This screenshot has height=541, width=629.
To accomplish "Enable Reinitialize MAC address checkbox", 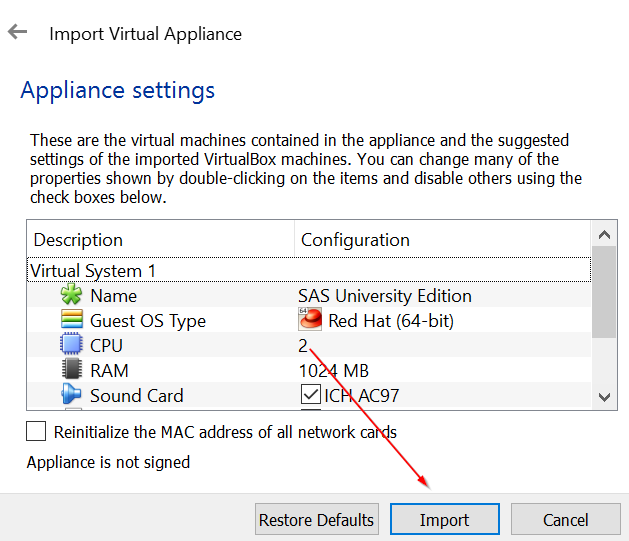I will pyautogui.click(x=37, y=432).
